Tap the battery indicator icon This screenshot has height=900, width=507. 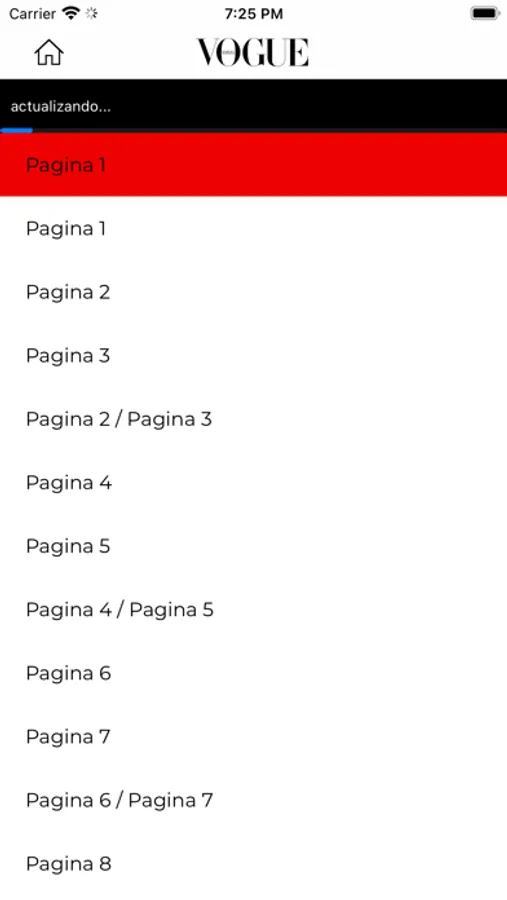tap(485, 13)
